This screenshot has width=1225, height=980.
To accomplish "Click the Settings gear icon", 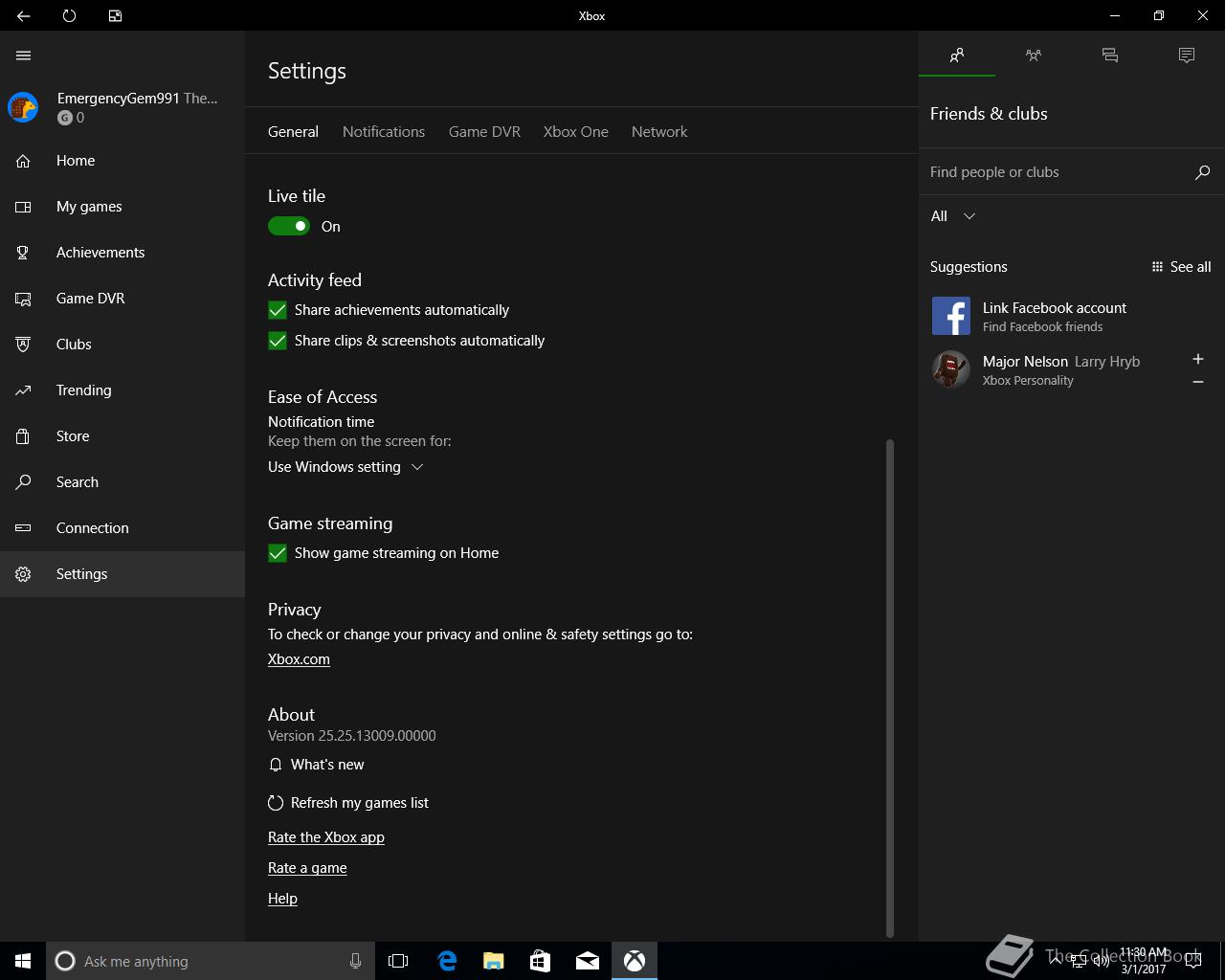I will pos(23,574).
